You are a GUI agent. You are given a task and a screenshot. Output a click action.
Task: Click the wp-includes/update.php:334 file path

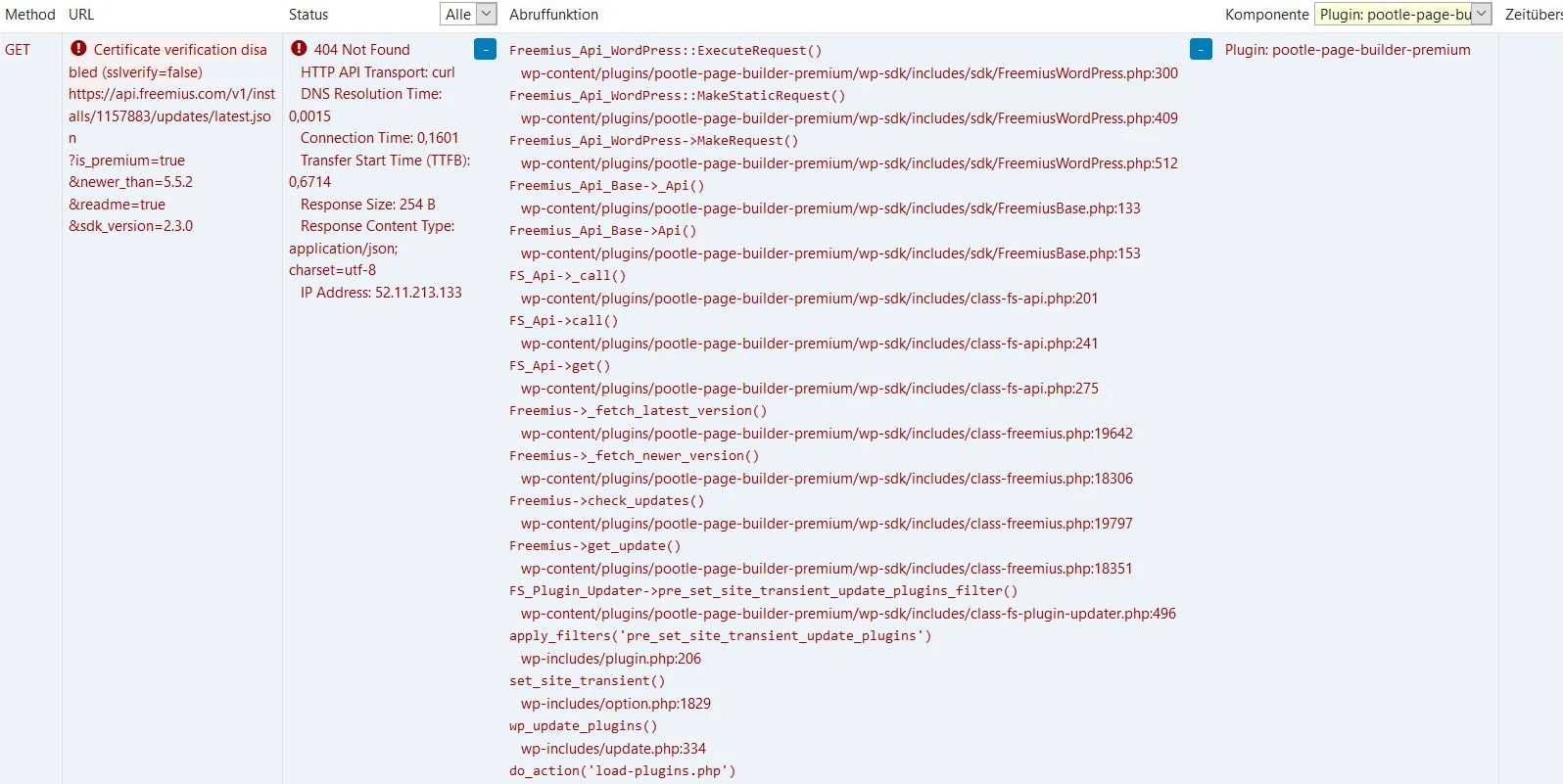613,749
